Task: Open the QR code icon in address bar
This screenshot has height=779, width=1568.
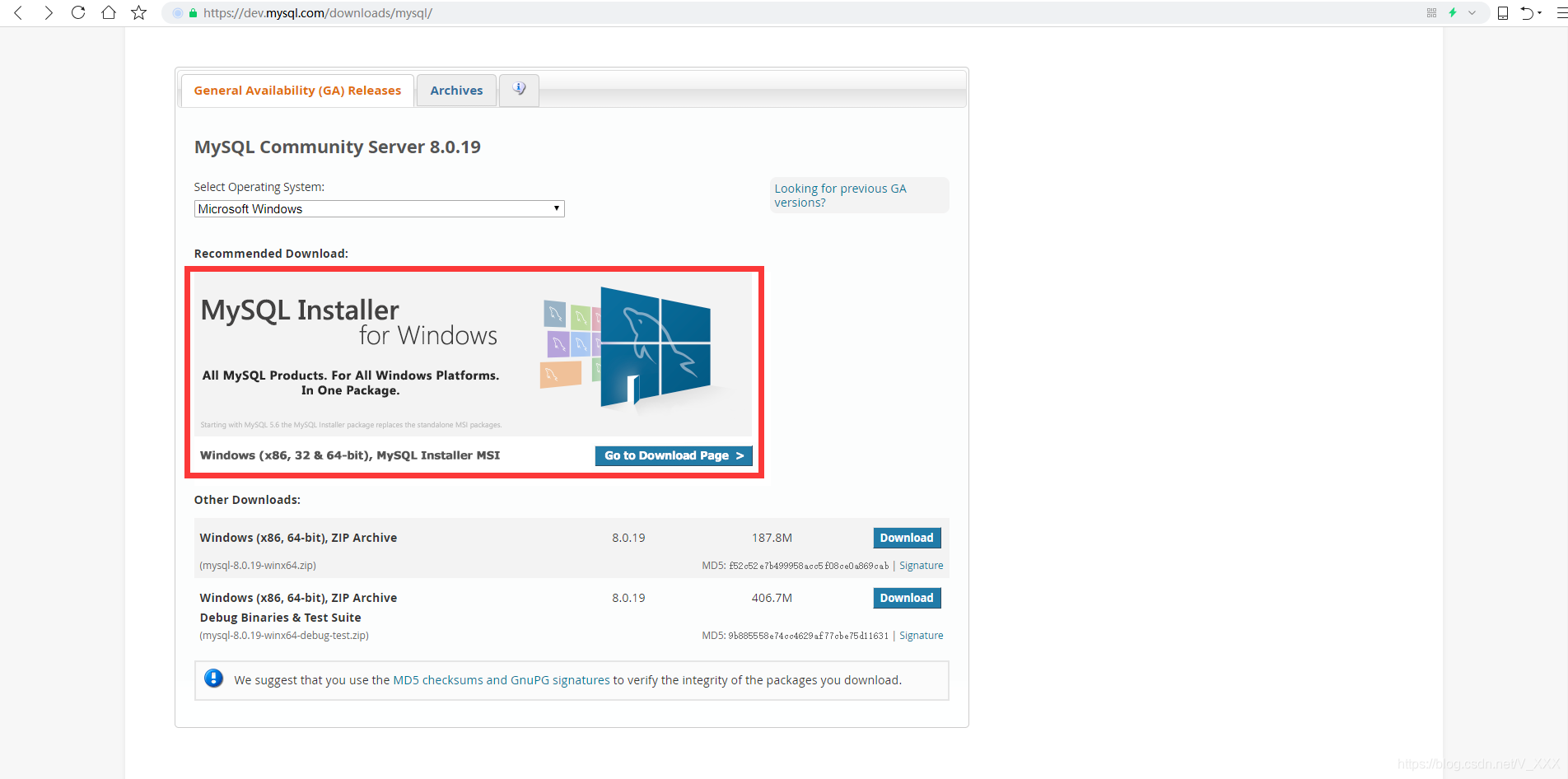Action: [x=1431, y=12]
